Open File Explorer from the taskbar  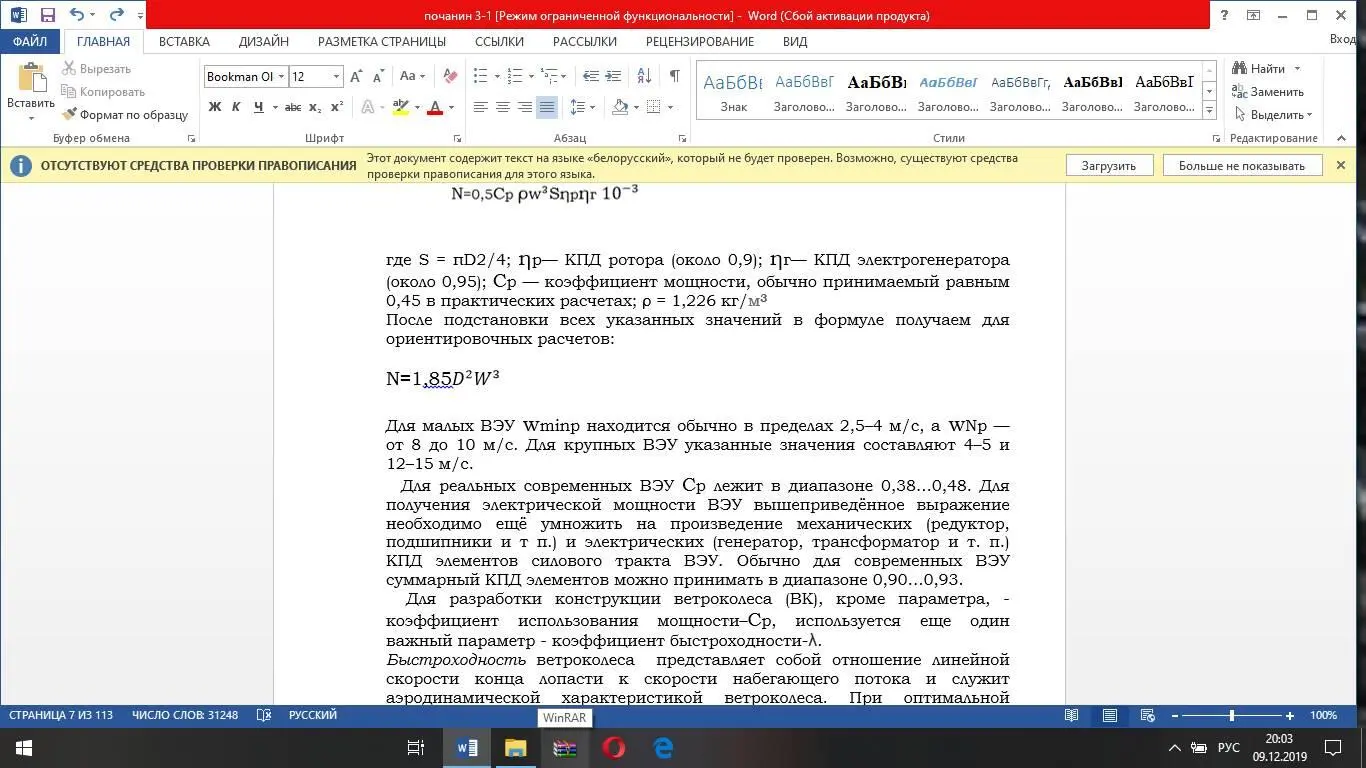pyautogui.click(x=515, y=748)
